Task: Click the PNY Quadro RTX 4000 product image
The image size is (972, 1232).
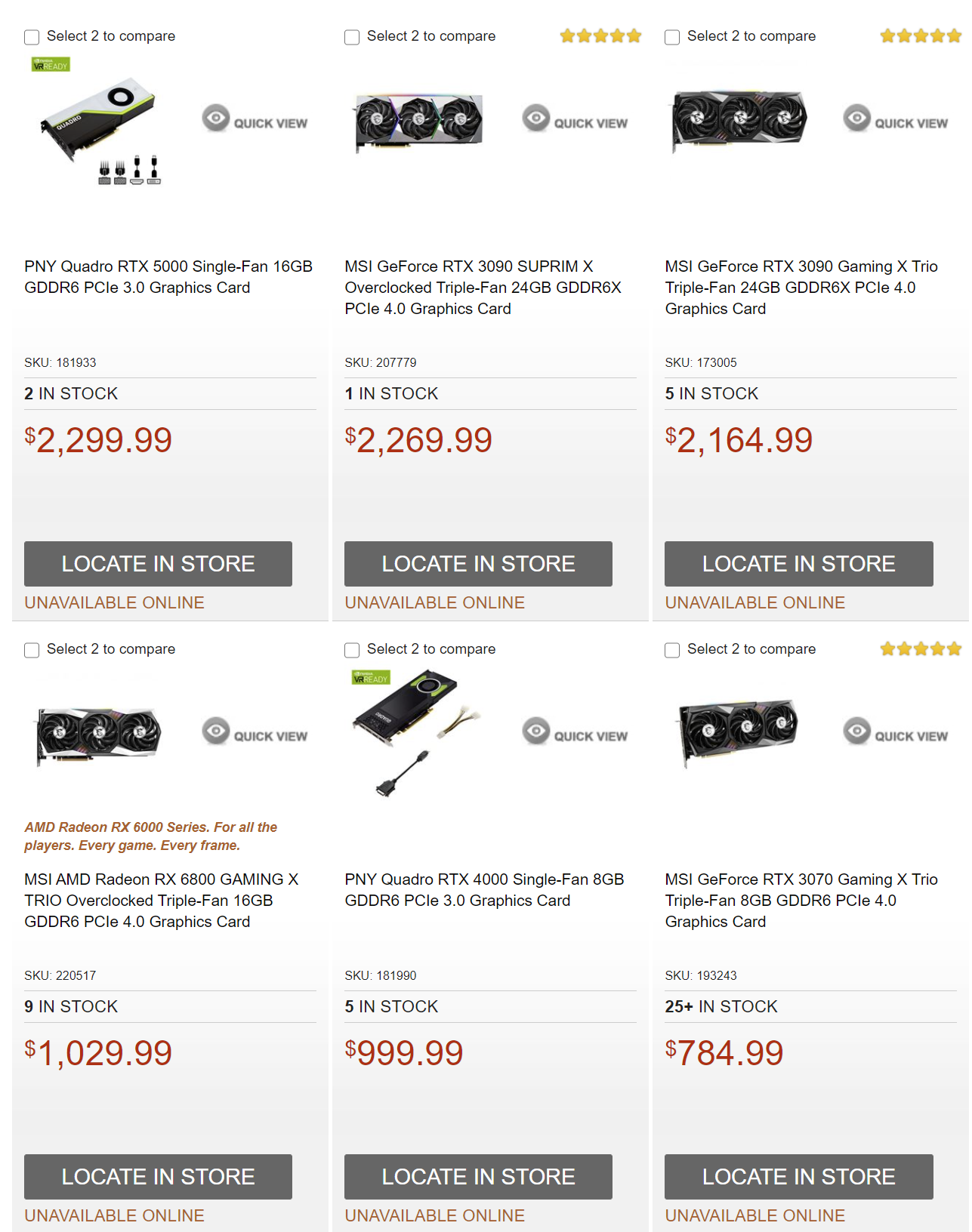Action: pos(415,728)
